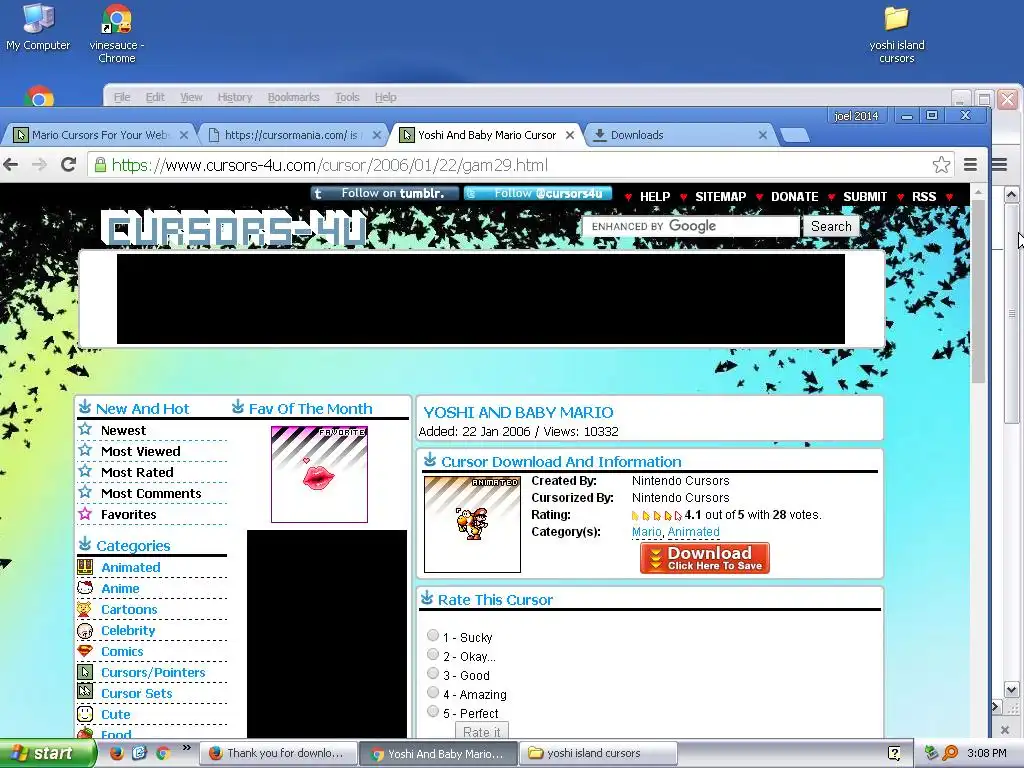Screen dimensions: 1024x768
Task: Bookmark this page with the star
Action: pos(941,165)
